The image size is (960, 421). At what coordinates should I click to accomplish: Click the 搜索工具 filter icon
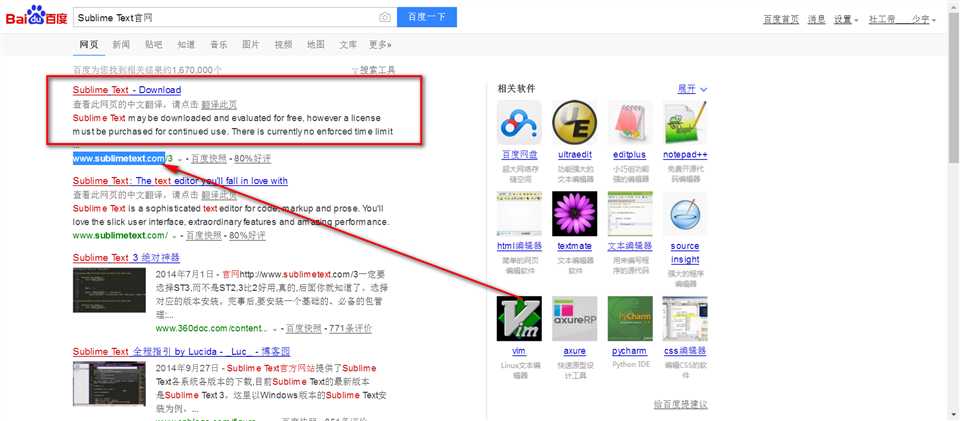click(x=354, y=70)
